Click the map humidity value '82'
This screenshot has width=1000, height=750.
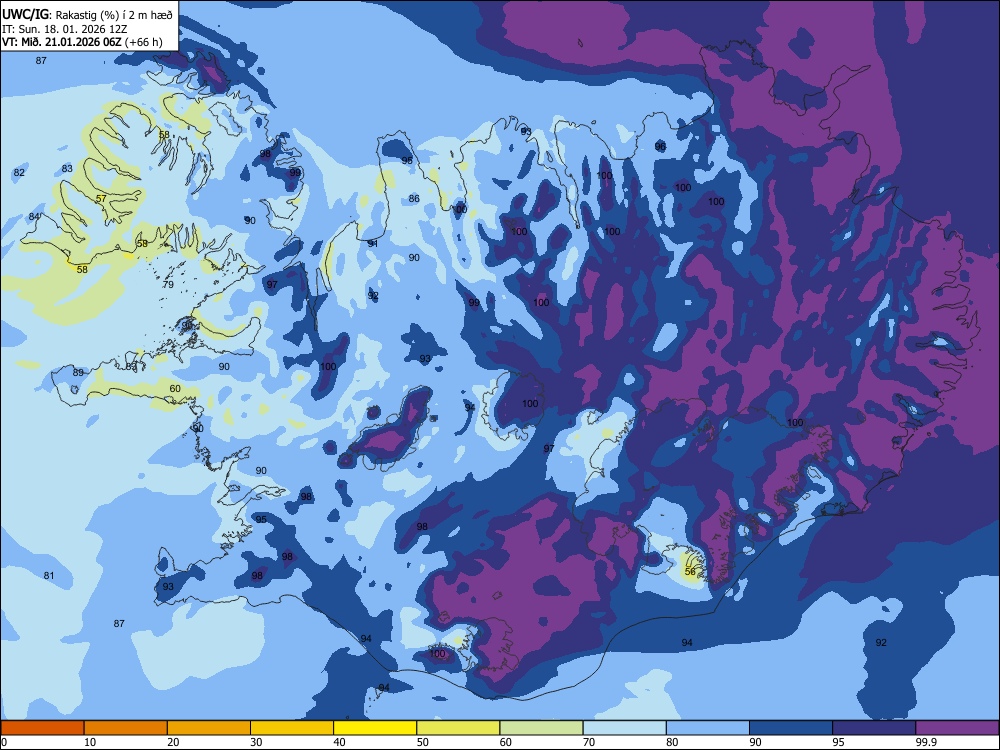pos(19,173)
